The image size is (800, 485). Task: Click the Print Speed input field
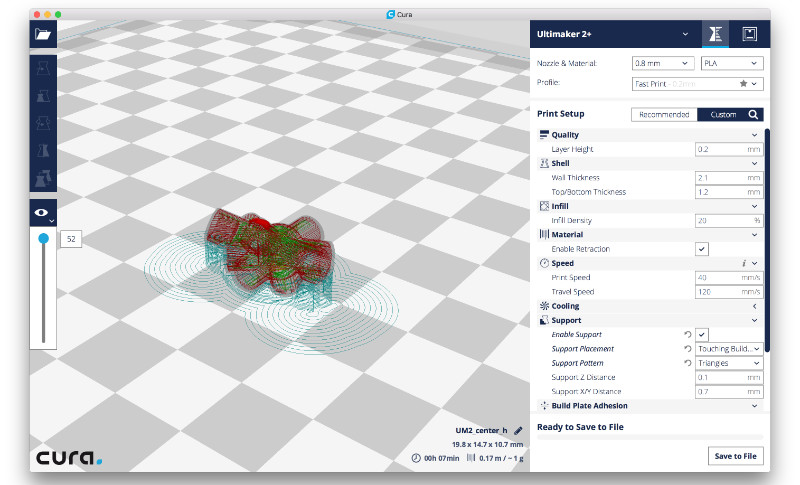pyautogui.click(x=729, y=277)
